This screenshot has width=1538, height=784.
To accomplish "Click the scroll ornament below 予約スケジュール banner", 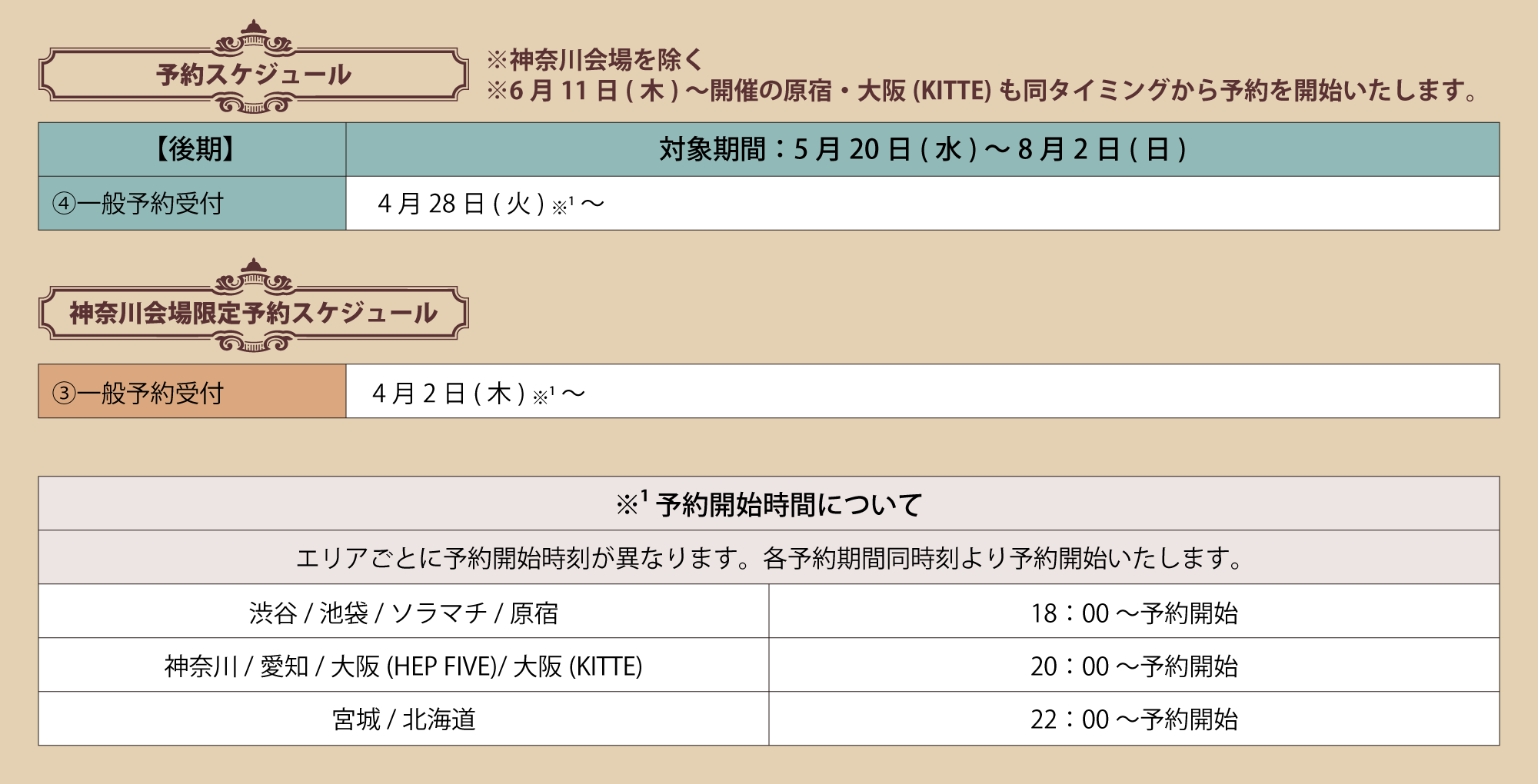I will coord(253,105).
